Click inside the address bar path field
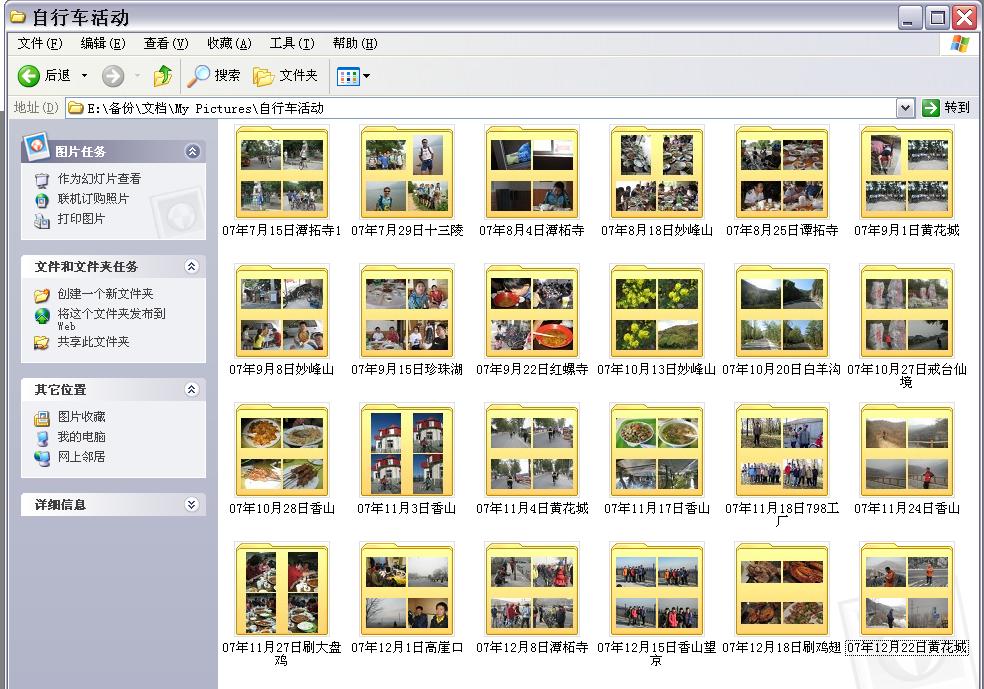Viewport: 984px width, 689px height. [x=500, y=108]
